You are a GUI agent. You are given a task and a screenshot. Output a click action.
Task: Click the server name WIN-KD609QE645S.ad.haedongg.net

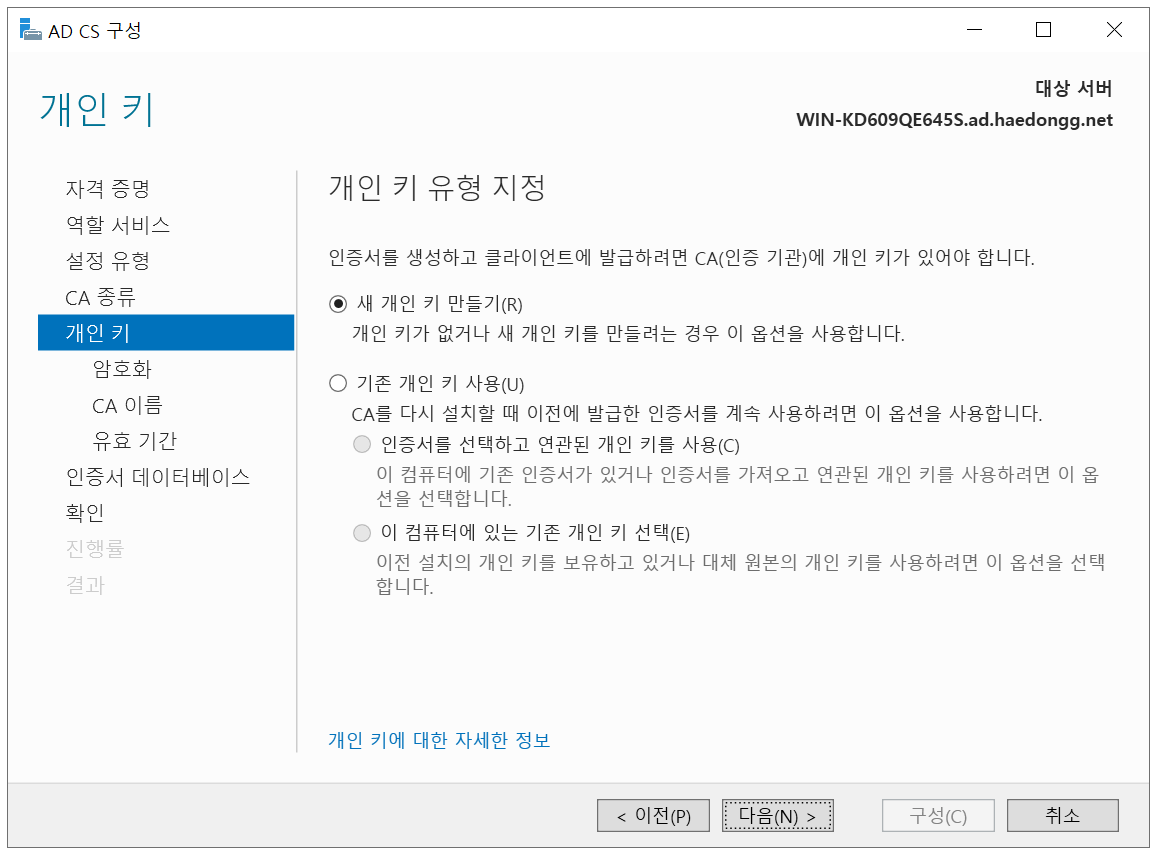coord(954,119)
